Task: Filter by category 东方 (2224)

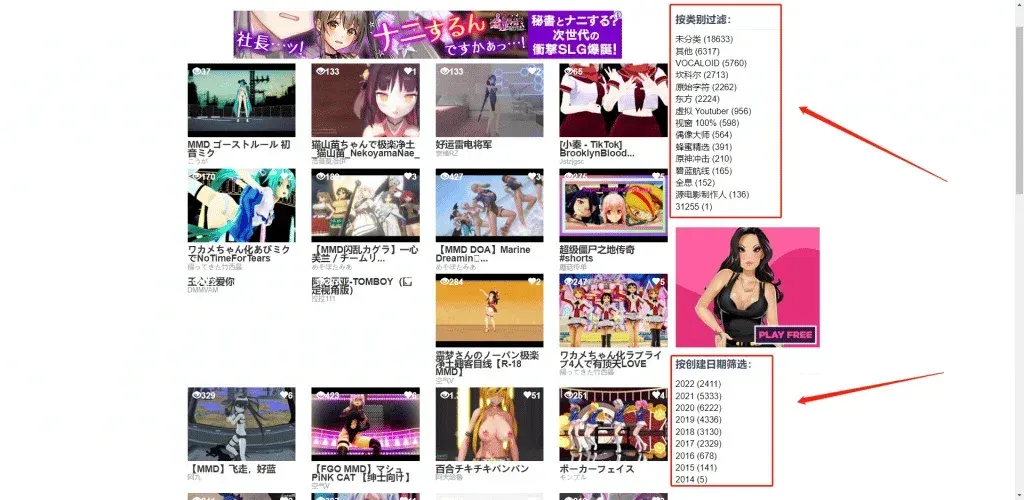Action: pyautogui.click(x=697, y=99)
